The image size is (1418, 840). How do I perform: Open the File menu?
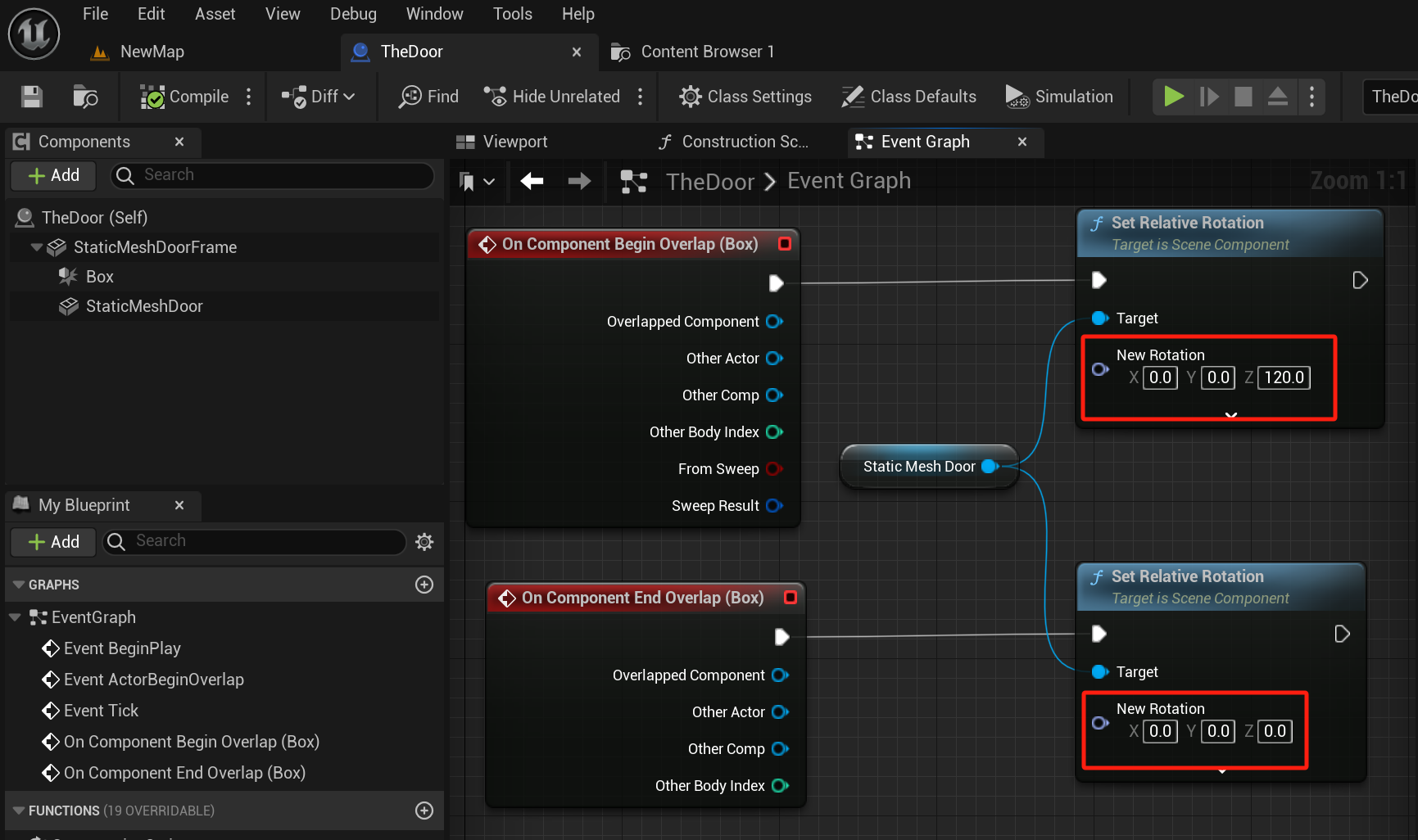pyautogui.click(x=96, y=14)
